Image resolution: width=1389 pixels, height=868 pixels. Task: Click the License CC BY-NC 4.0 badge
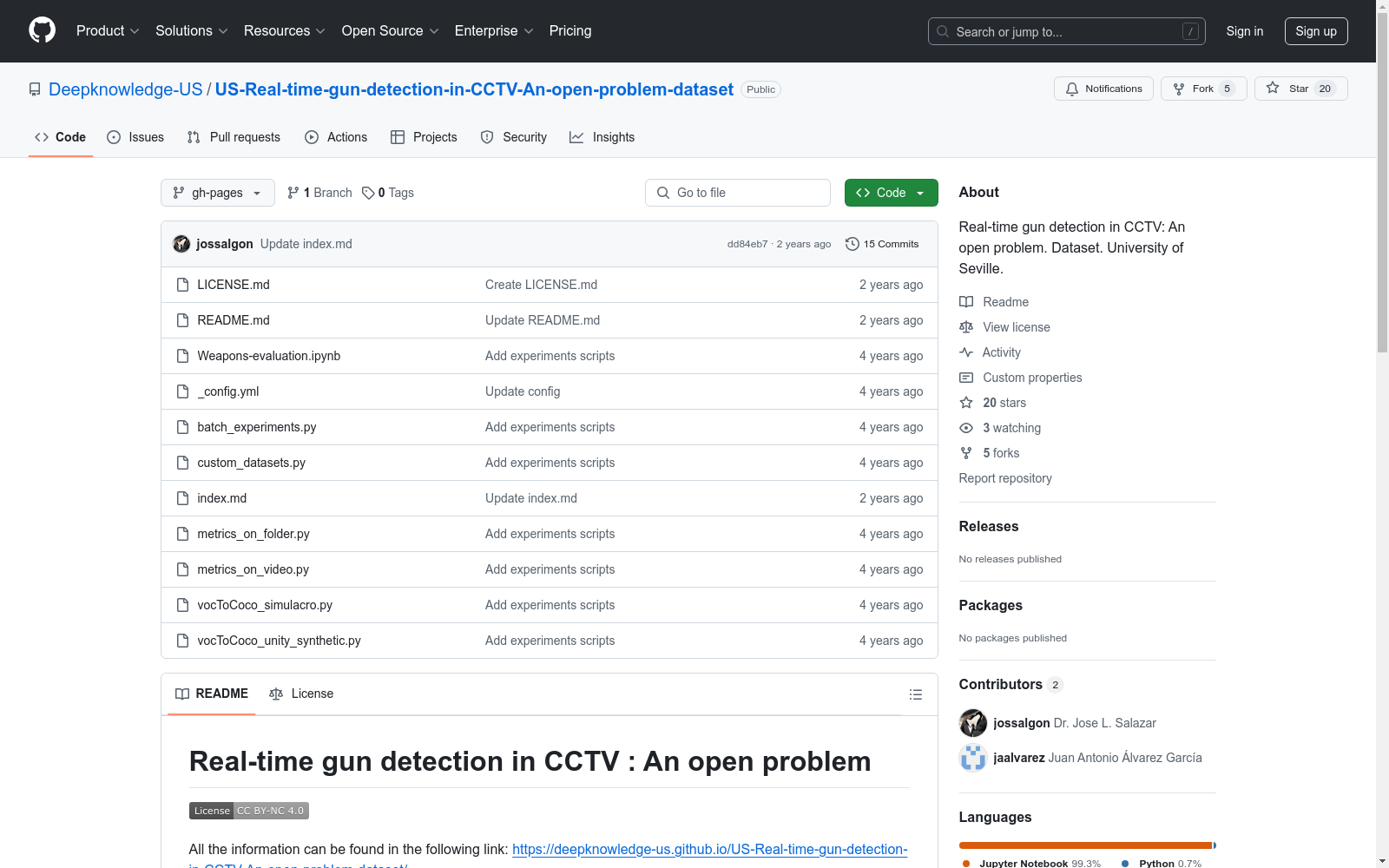point(249,811)
